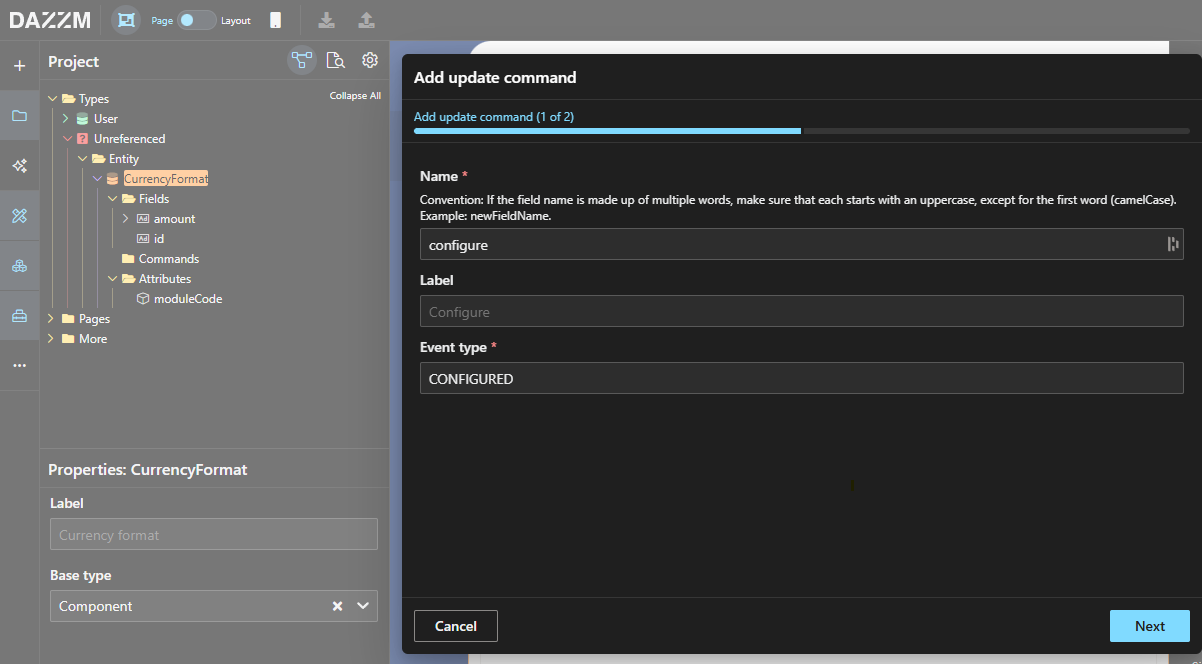
Task: Click the red question-mark Unreferenced icon
Action: [83, 139]
